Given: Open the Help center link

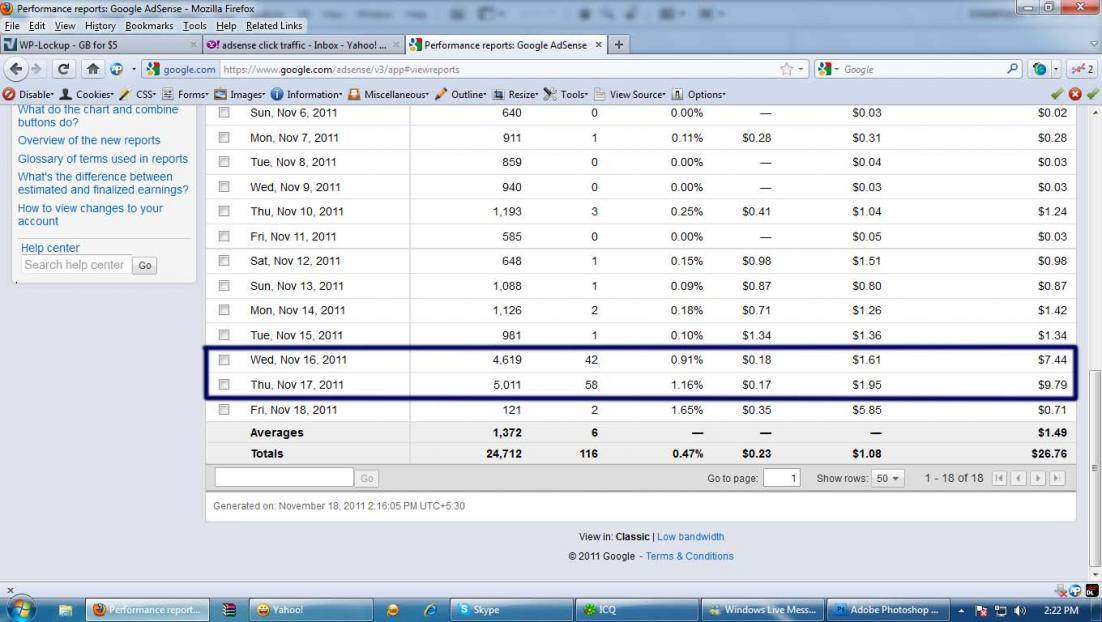Looking at the screenshot, I should point(50,247).
